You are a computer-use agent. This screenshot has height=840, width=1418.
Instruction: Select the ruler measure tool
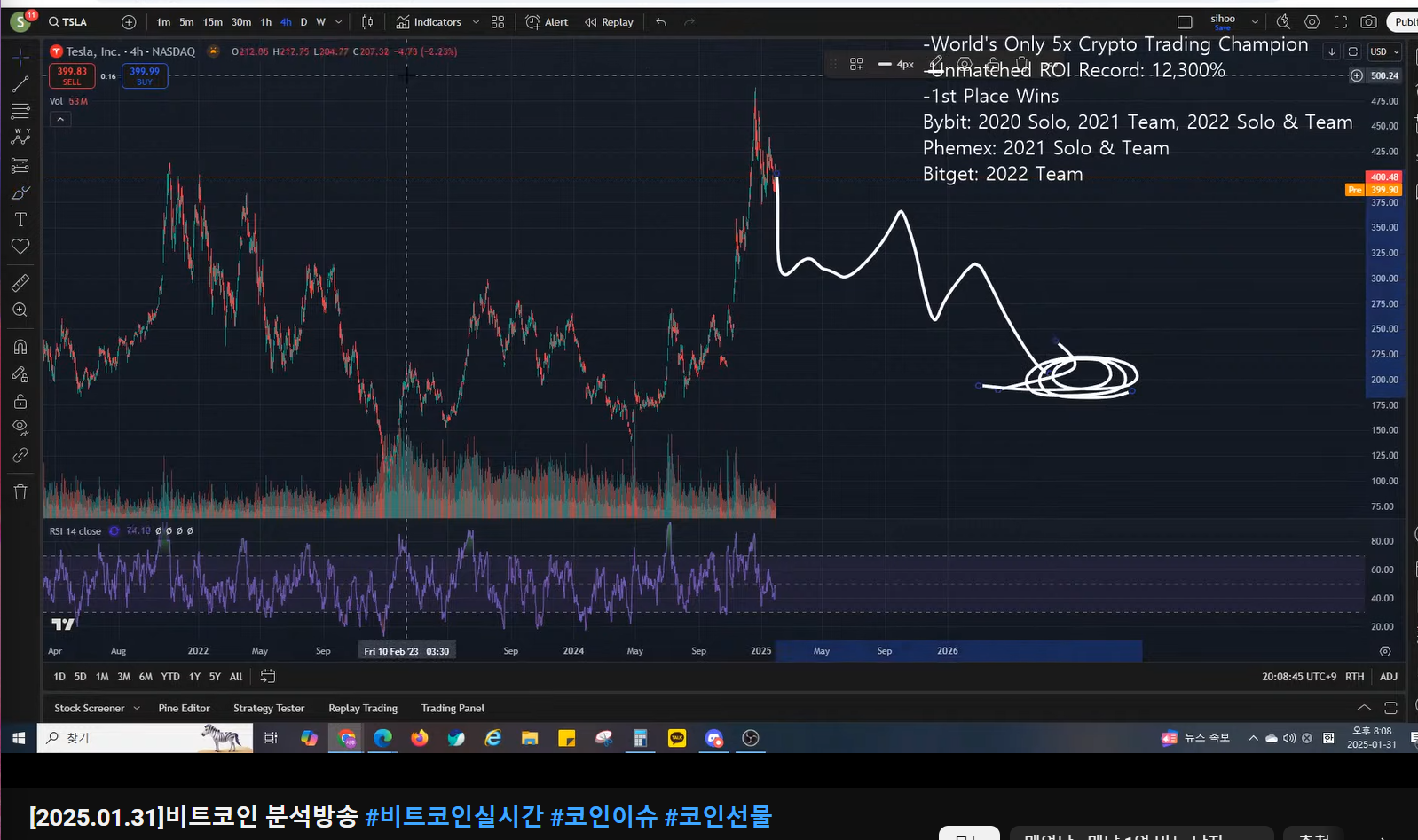[x=20, y=283]
